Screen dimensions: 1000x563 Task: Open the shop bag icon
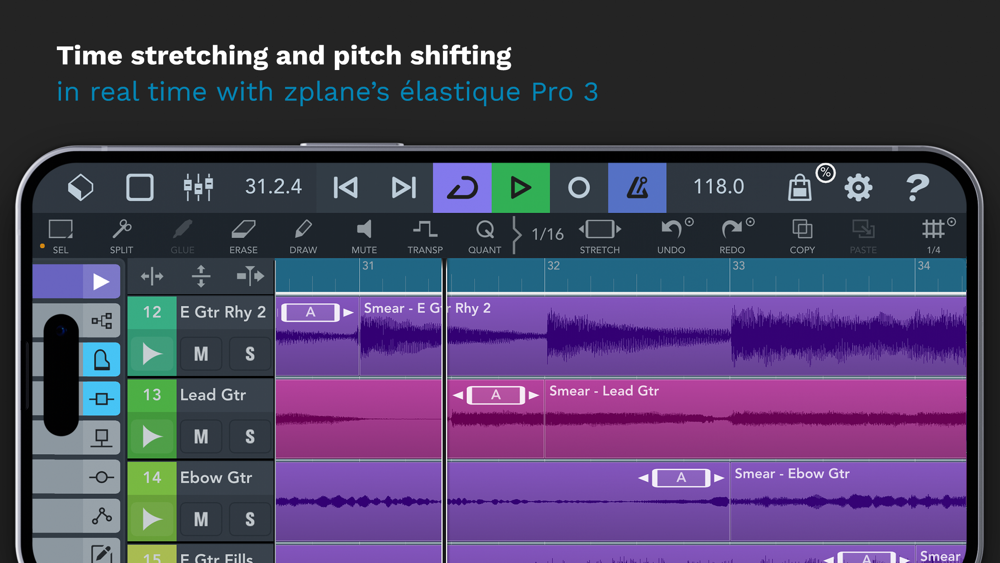click(800, 188)
